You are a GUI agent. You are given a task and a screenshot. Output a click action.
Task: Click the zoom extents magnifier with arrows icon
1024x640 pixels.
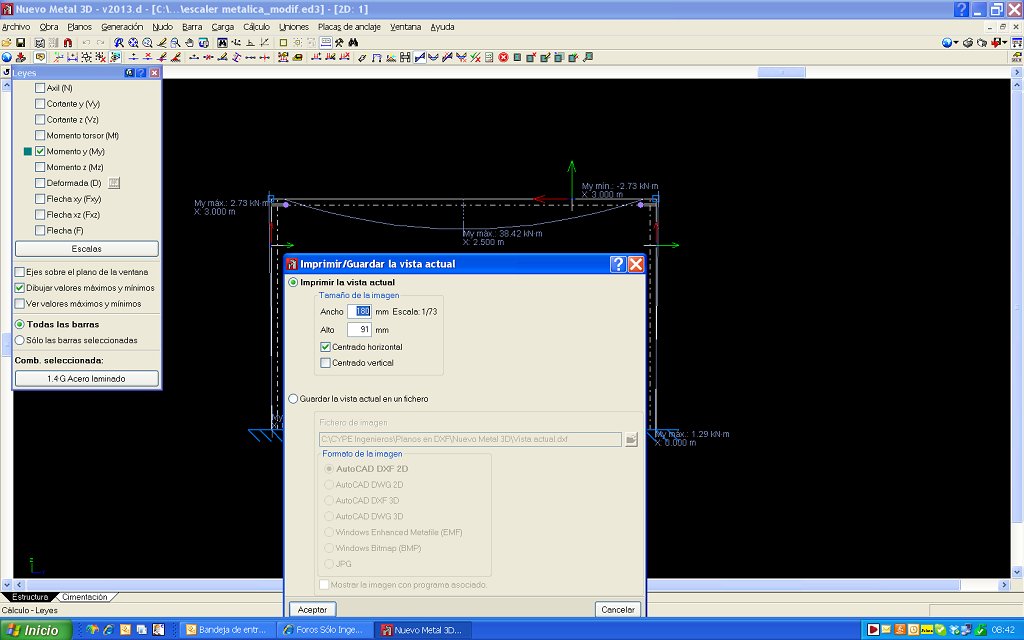point(133,42)
